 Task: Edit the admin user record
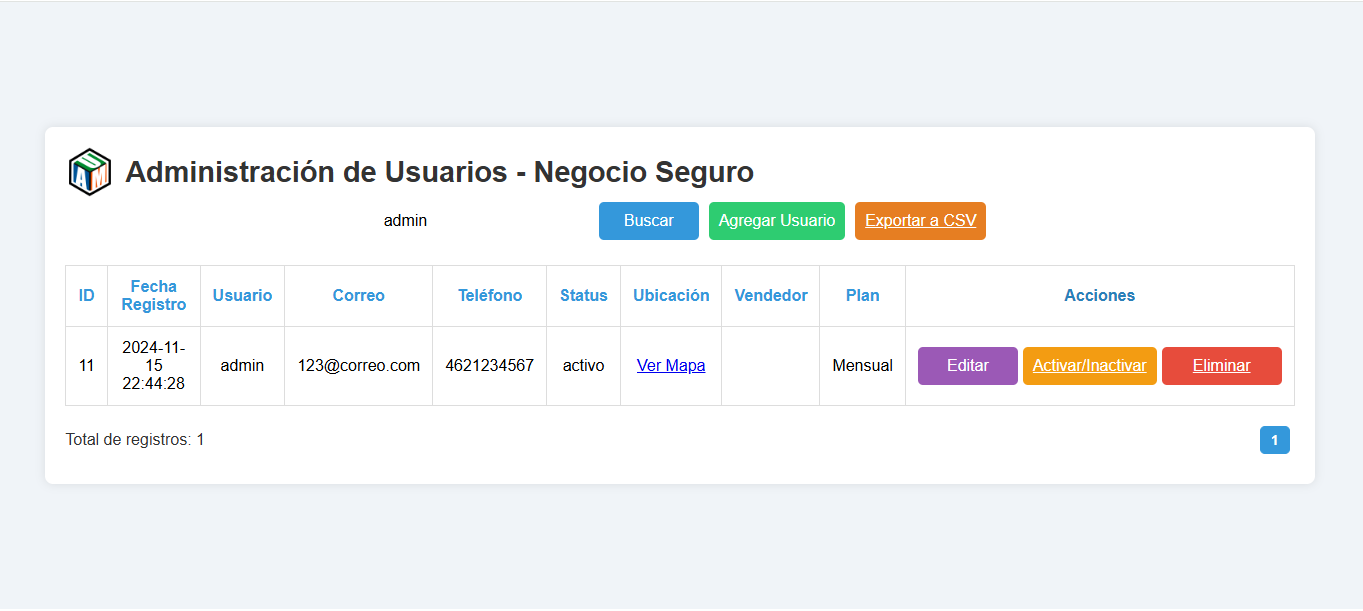coord(967,365)
